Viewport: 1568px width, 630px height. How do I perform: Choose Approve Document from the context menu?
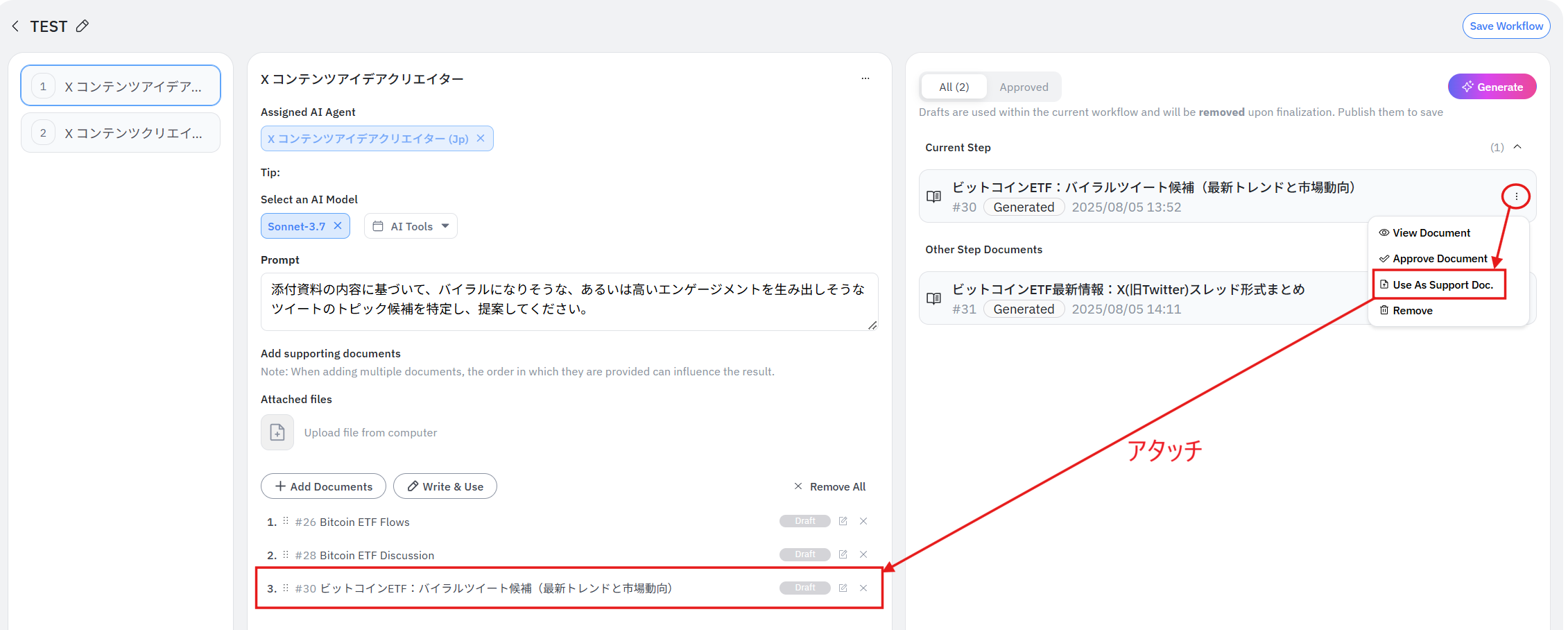(1439, 259)
